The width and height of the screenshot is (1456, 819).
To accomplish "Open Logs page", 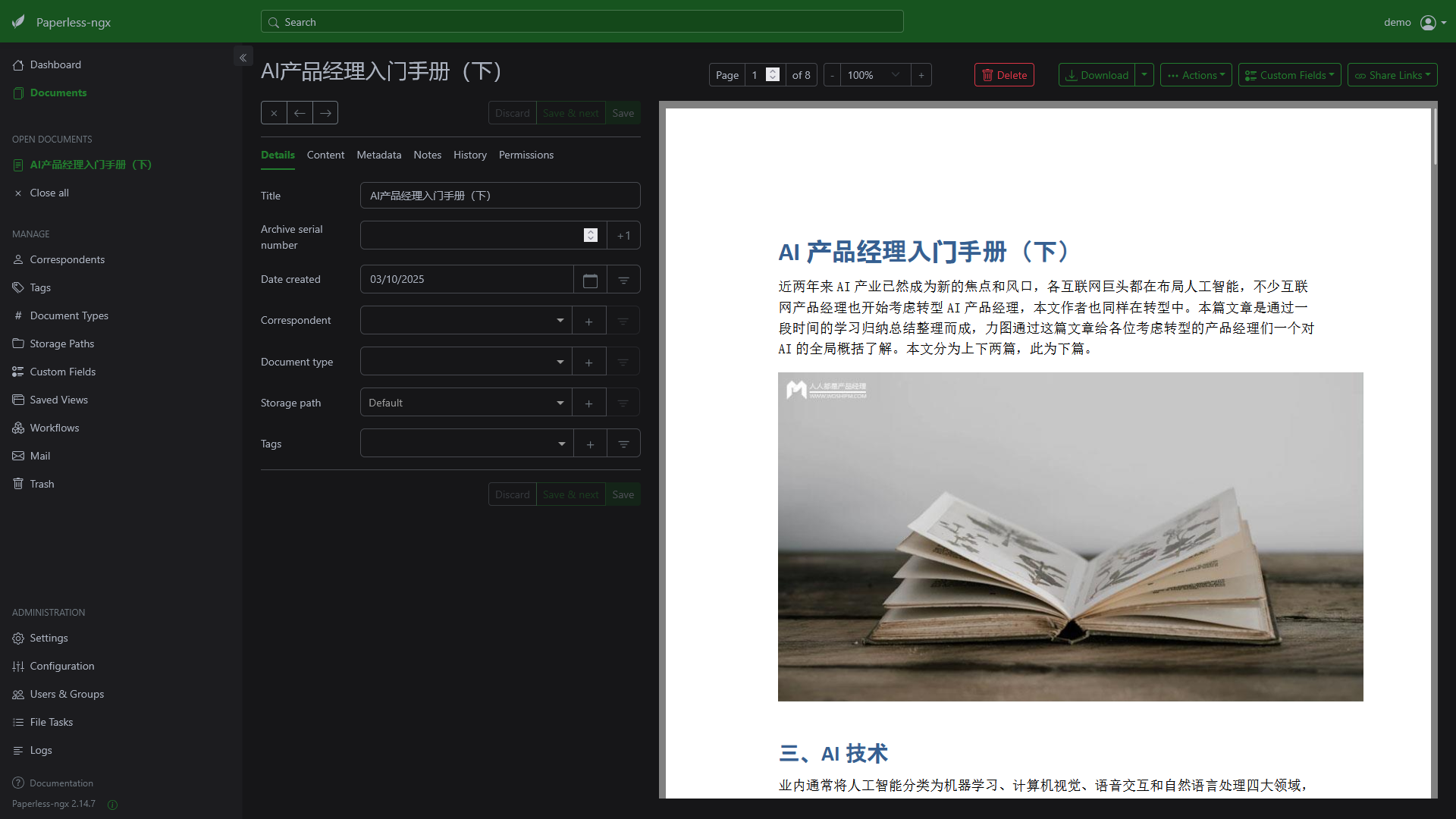I will point(121,750).
